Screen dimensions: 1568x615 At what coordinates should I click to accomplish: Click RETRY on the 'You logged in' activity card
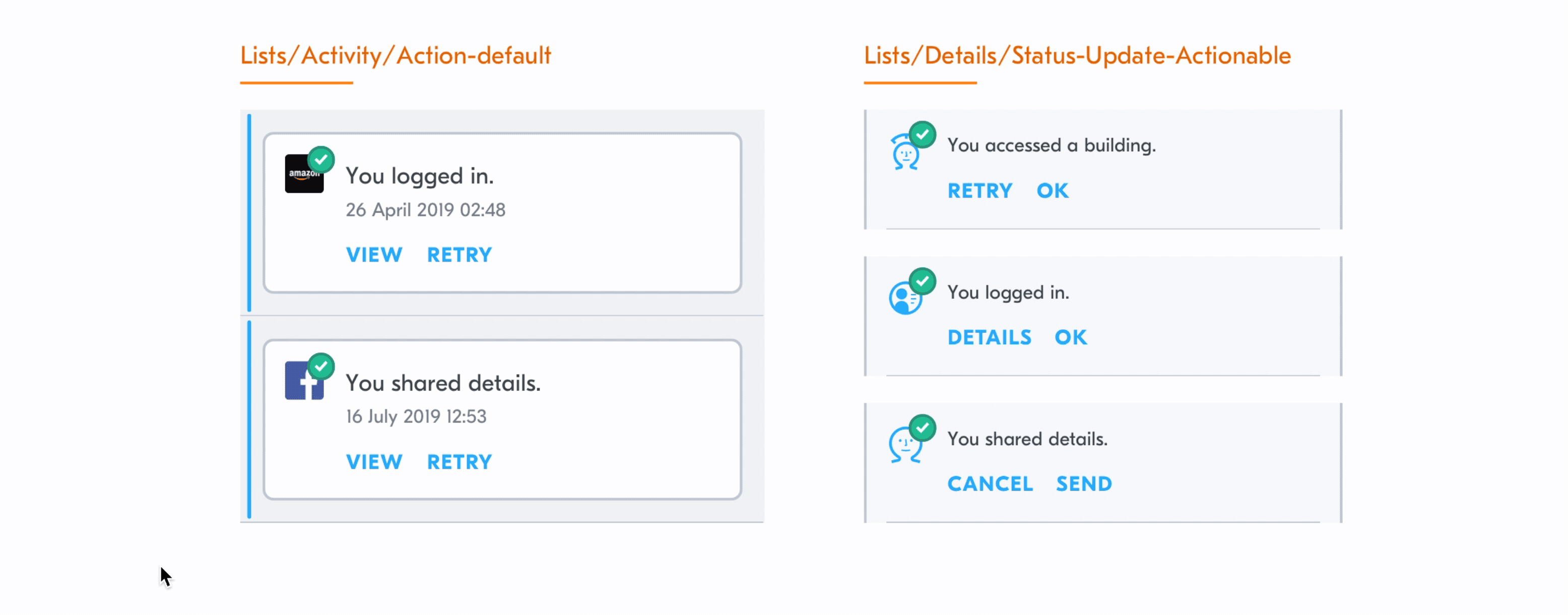[459, 255]
